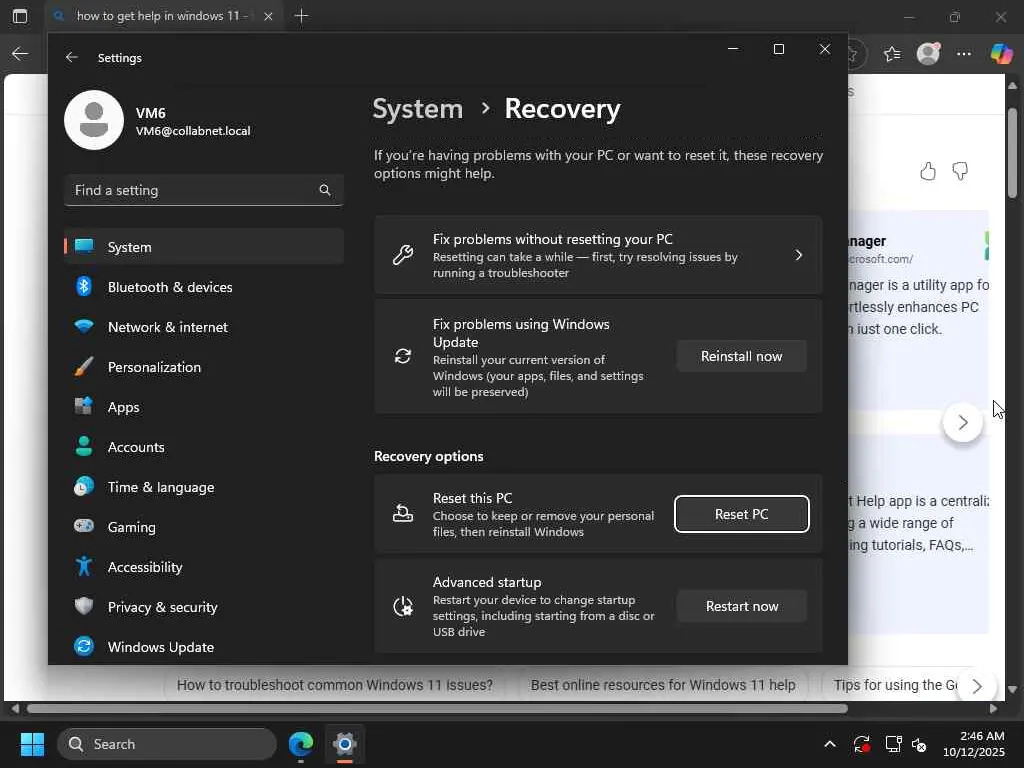Open the clock and date in taskbar

tap(974, 744)
